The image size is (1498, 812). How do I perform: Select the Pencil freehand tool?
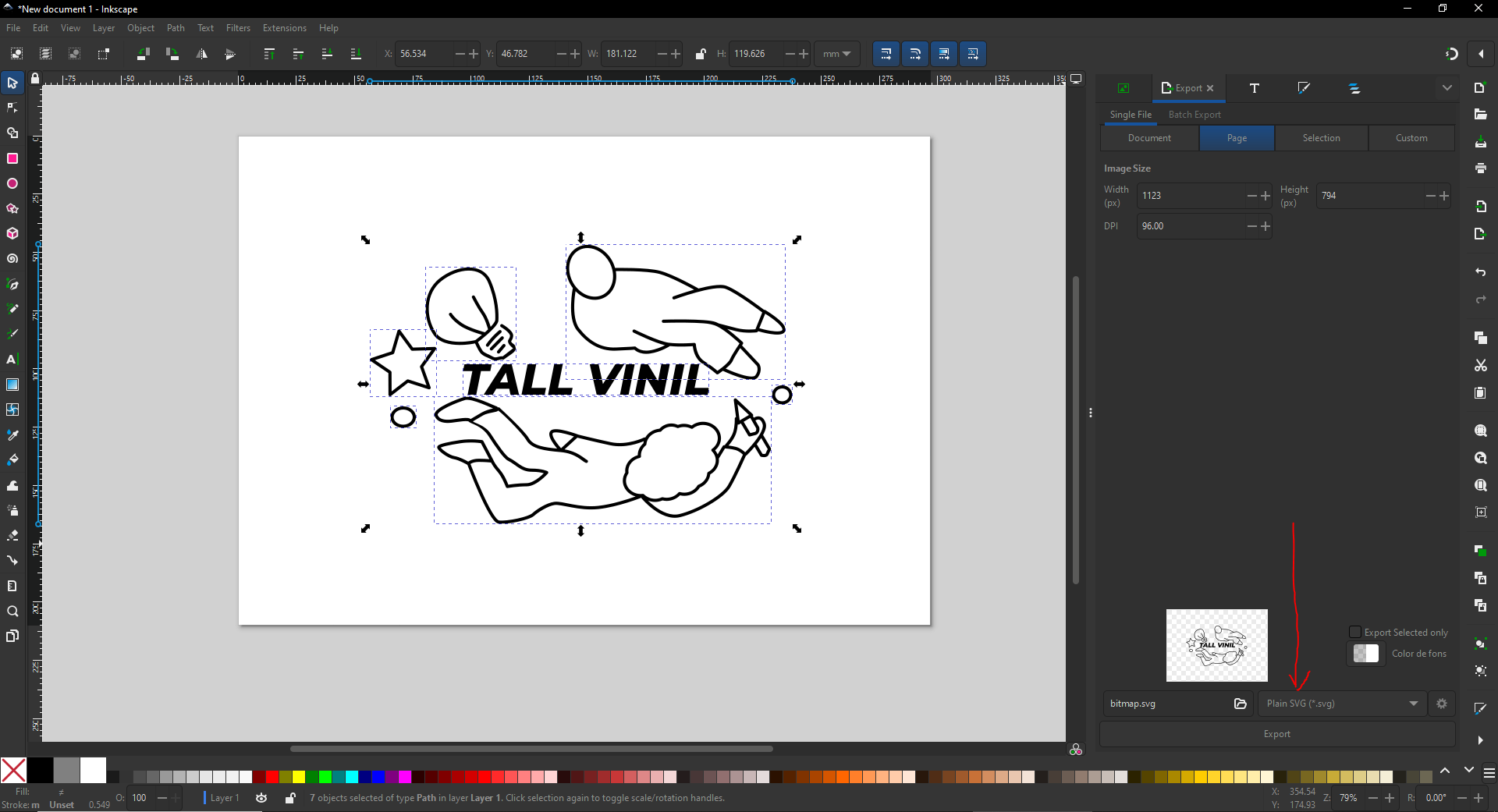[12, 309]
